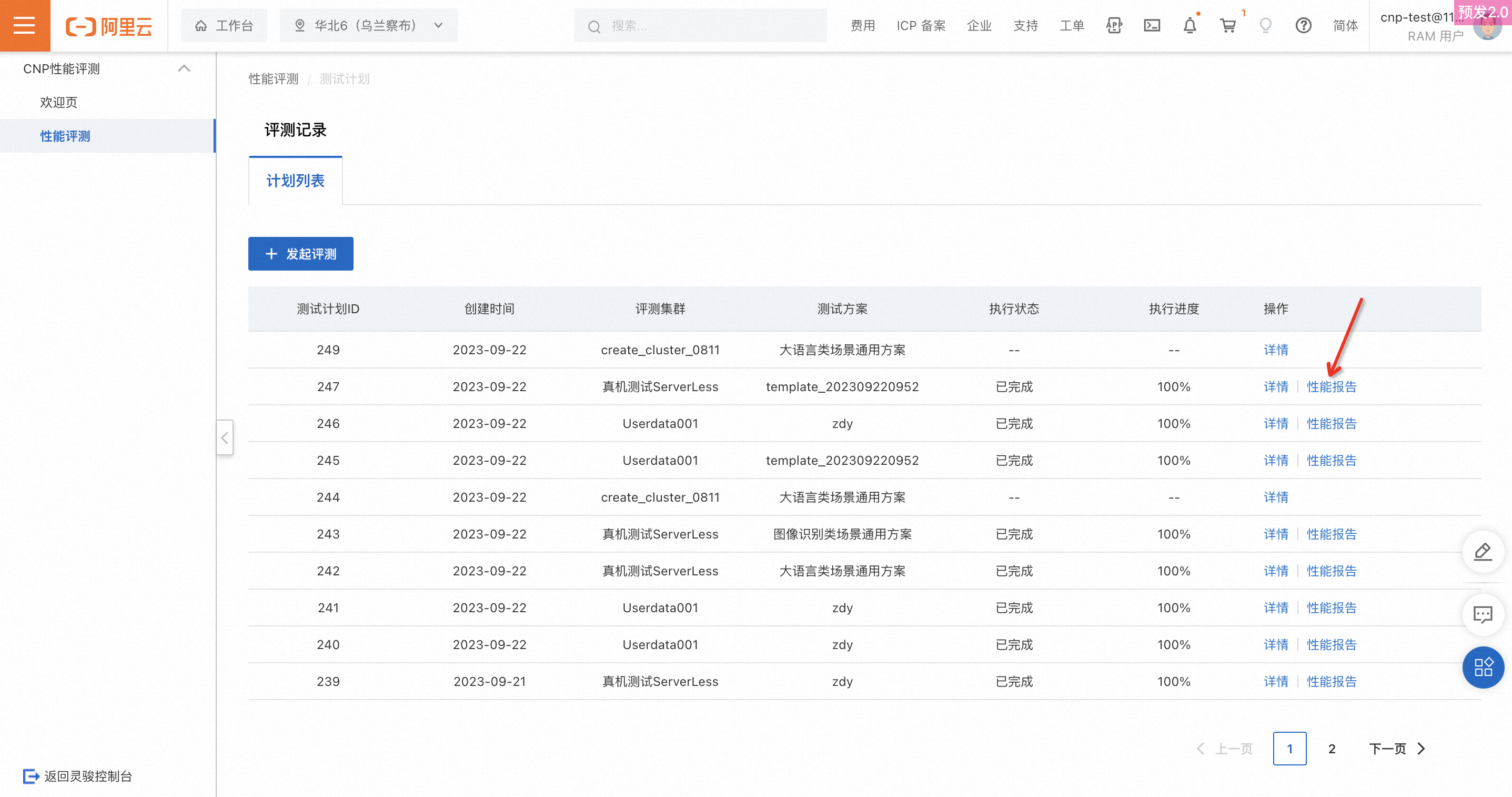Go to page 2 of results

[x=1332, y=748]
